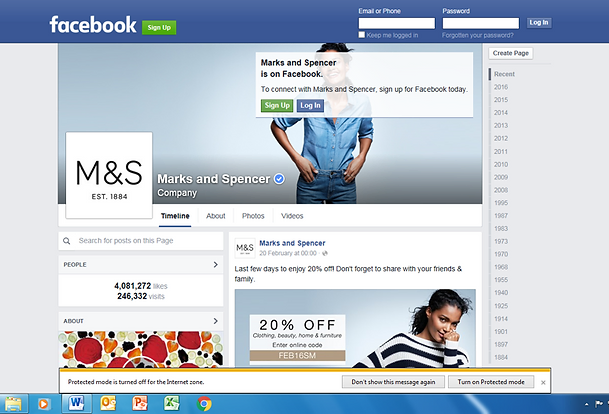Click the globe privacy icon on the post
Viewport: 609px width, 414px height.
click(x=325, y=253)
